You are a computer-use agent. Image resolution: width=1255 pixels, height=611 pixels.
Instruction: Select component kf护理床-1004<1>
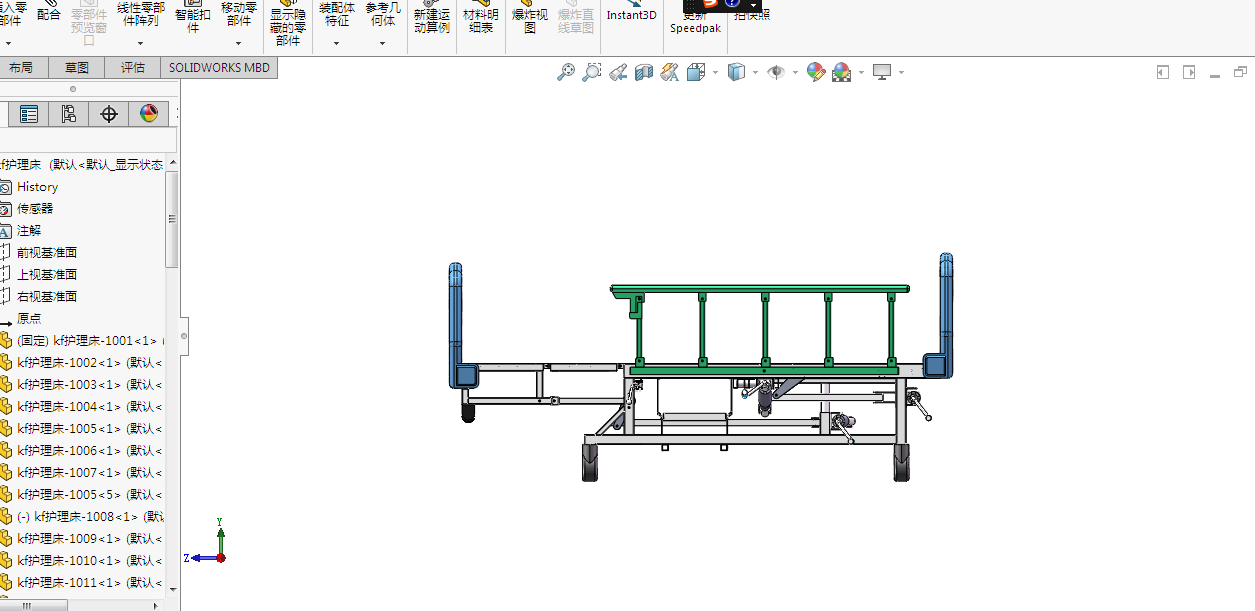(x=82, y=407)
